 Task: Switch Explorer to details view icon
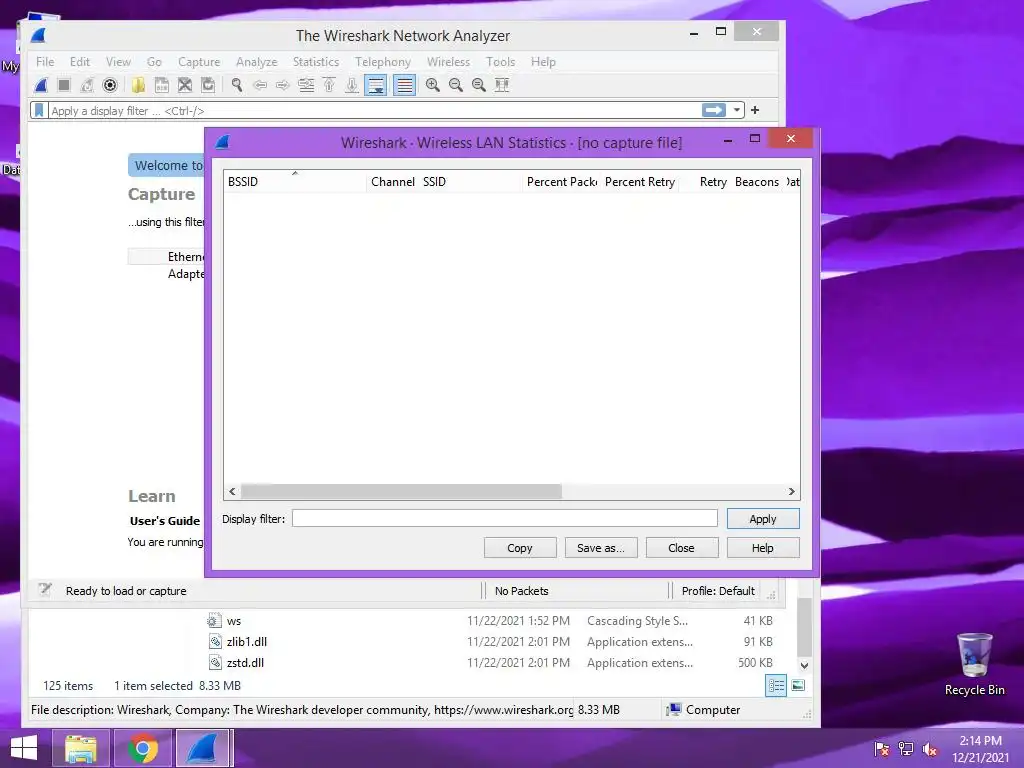tap(776, 686)
